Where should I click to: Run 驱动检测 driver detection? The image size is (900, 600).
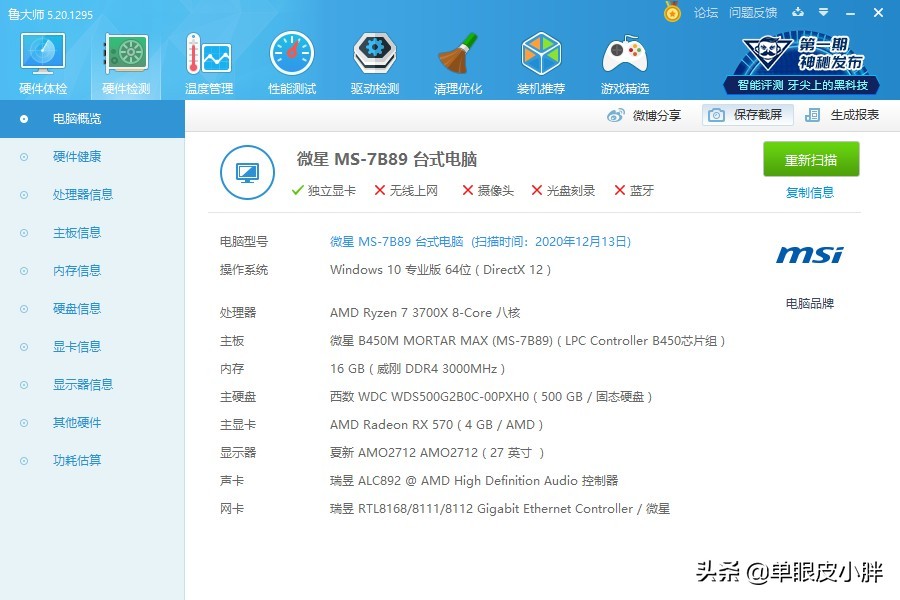[374, 60]
